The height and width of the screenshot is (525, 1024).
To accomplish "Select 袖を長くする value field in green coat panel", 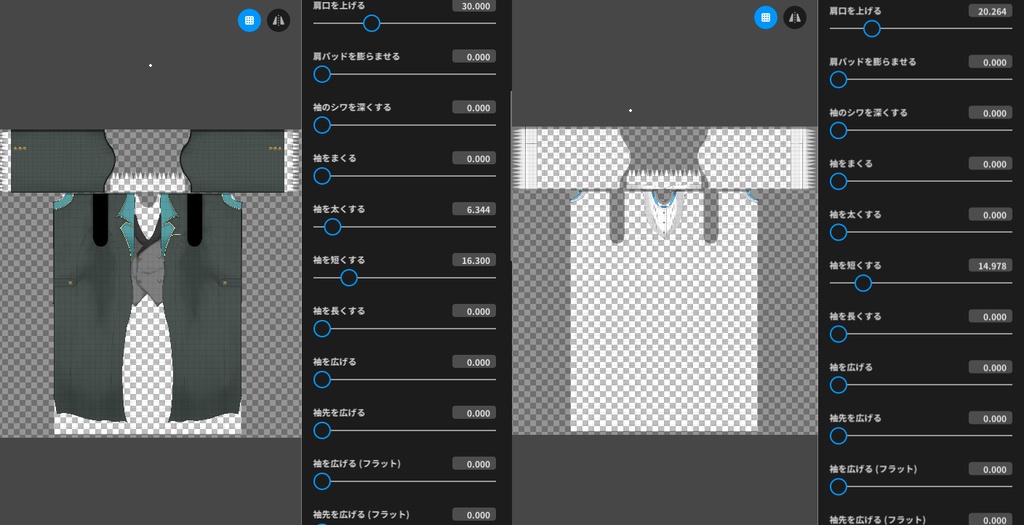I will coord(474,311).
